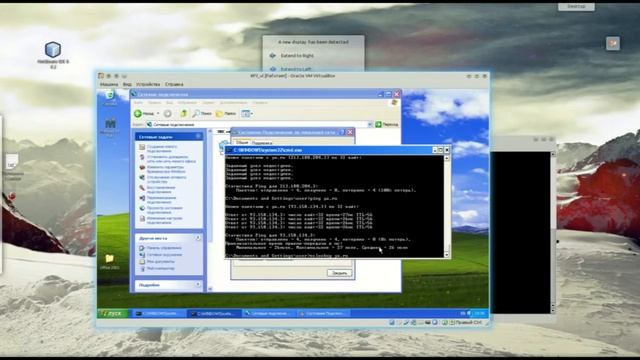640x360 pixels.
Task: Click the XP taskbar clock
Action: (x=480, y=313)
